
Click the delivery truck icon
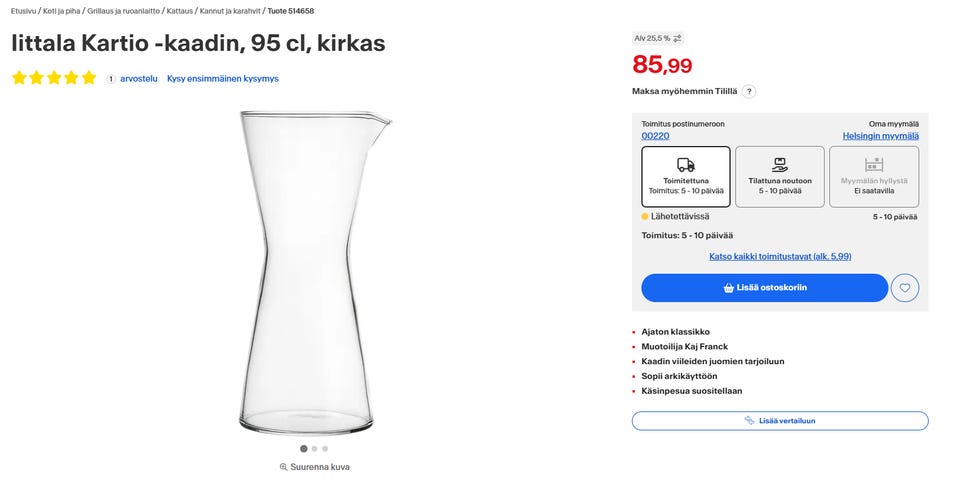[x=685, y=165]
